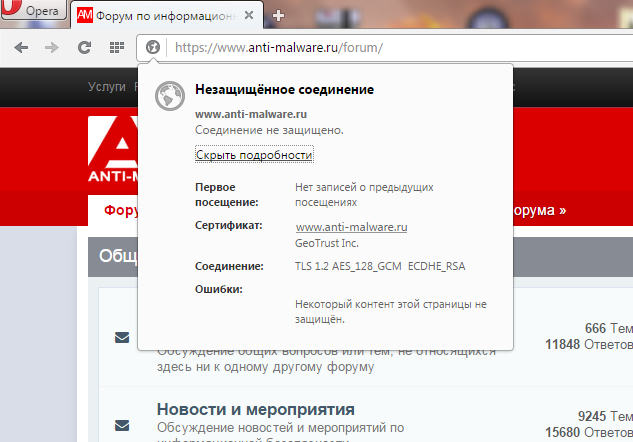This screenshot has height=442, width=633.
Task: Click the 'TLS 1.2 AES_128_GCM ECDHE_RSA' connection text
Action: tap(380, 266)
